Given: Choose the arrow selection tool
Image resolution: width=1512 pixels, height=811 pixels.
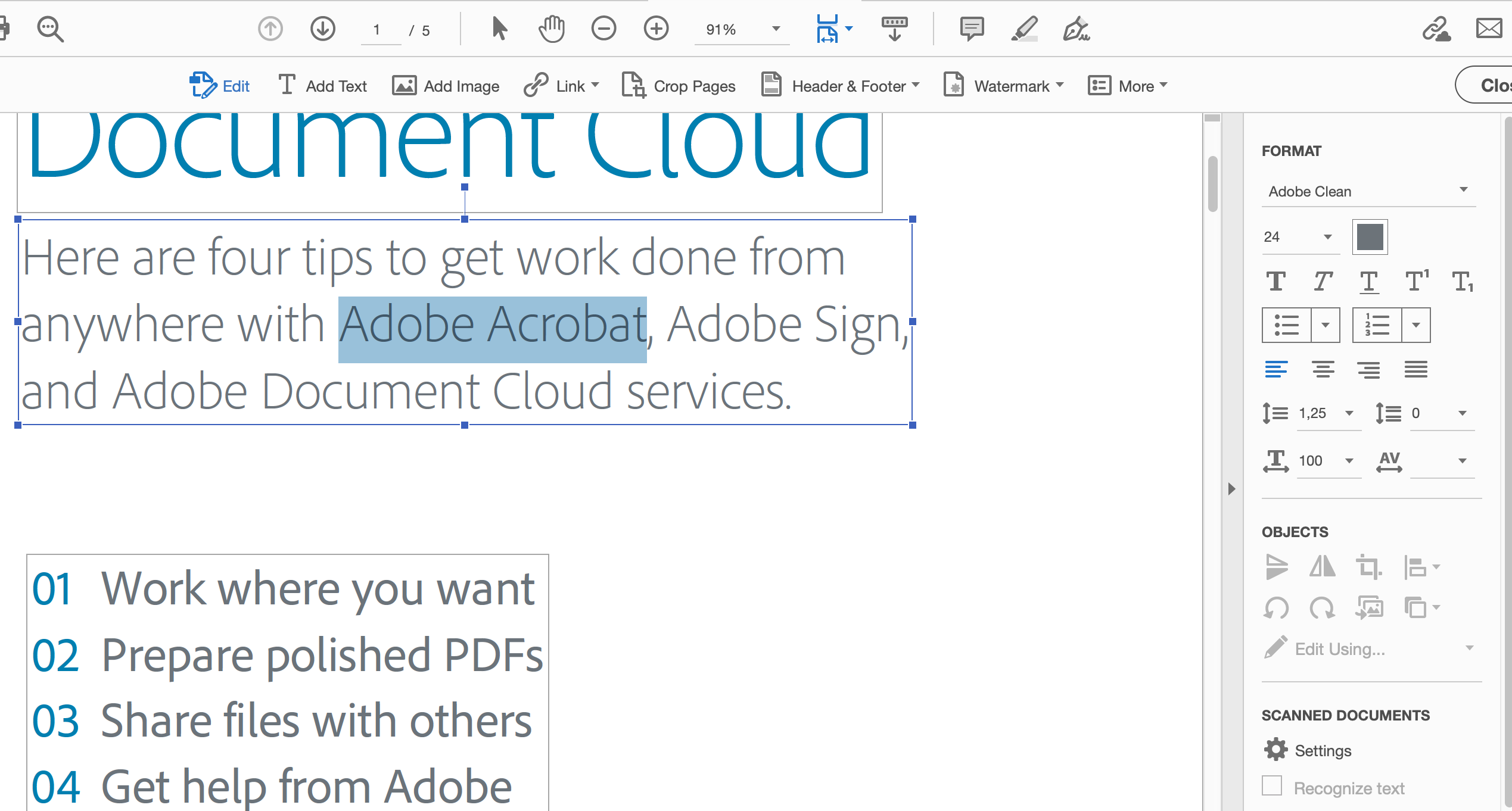Looking at the screenshot, I should (x=500, y=29).
